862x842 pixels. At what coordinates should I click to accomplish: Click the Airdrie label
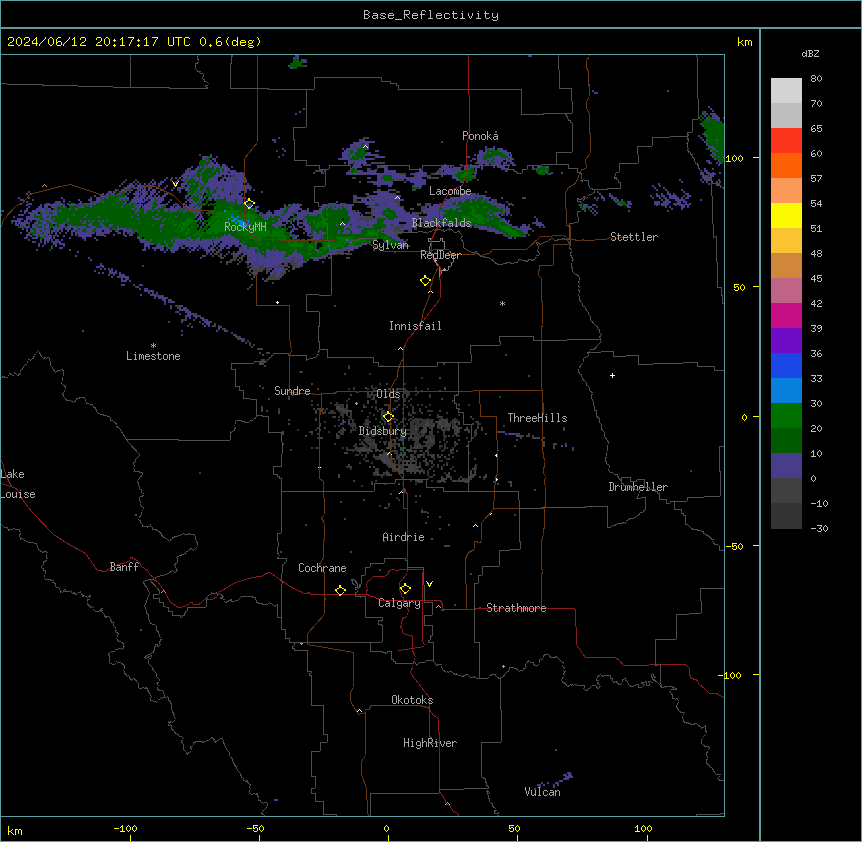(403, 537)
